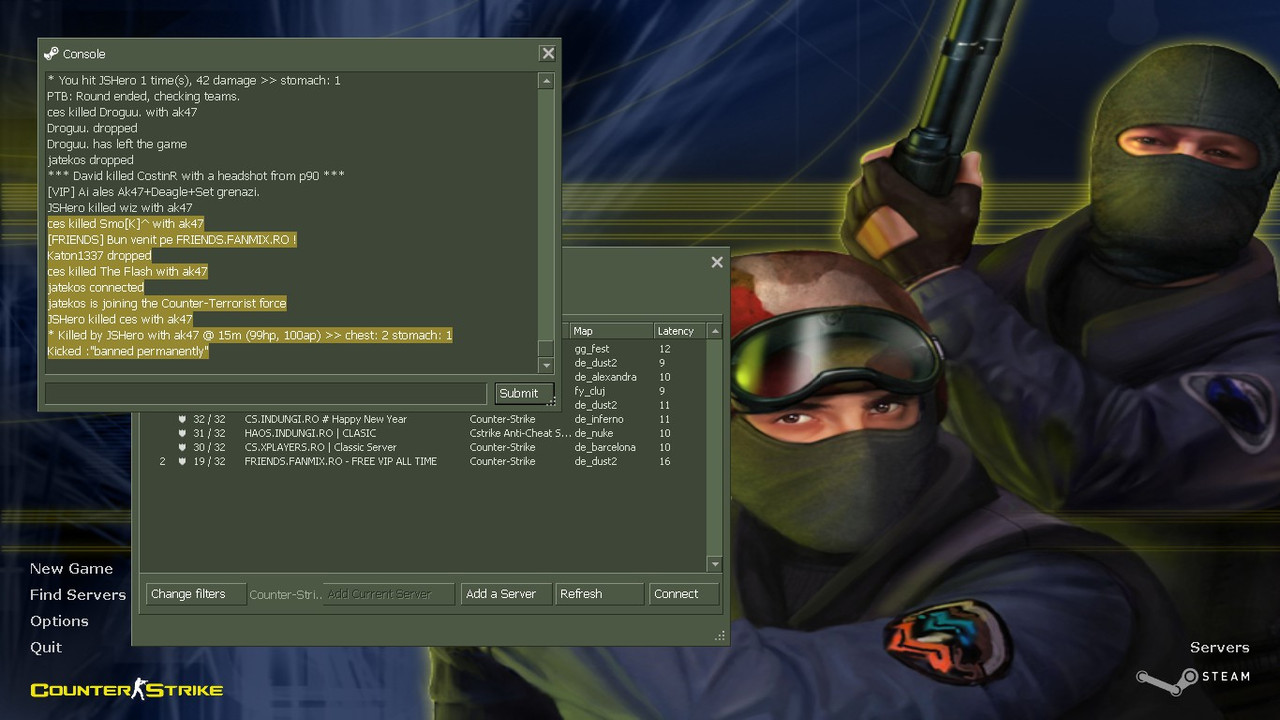Click console line 'Droguu. has left the game'

(117, 144)
